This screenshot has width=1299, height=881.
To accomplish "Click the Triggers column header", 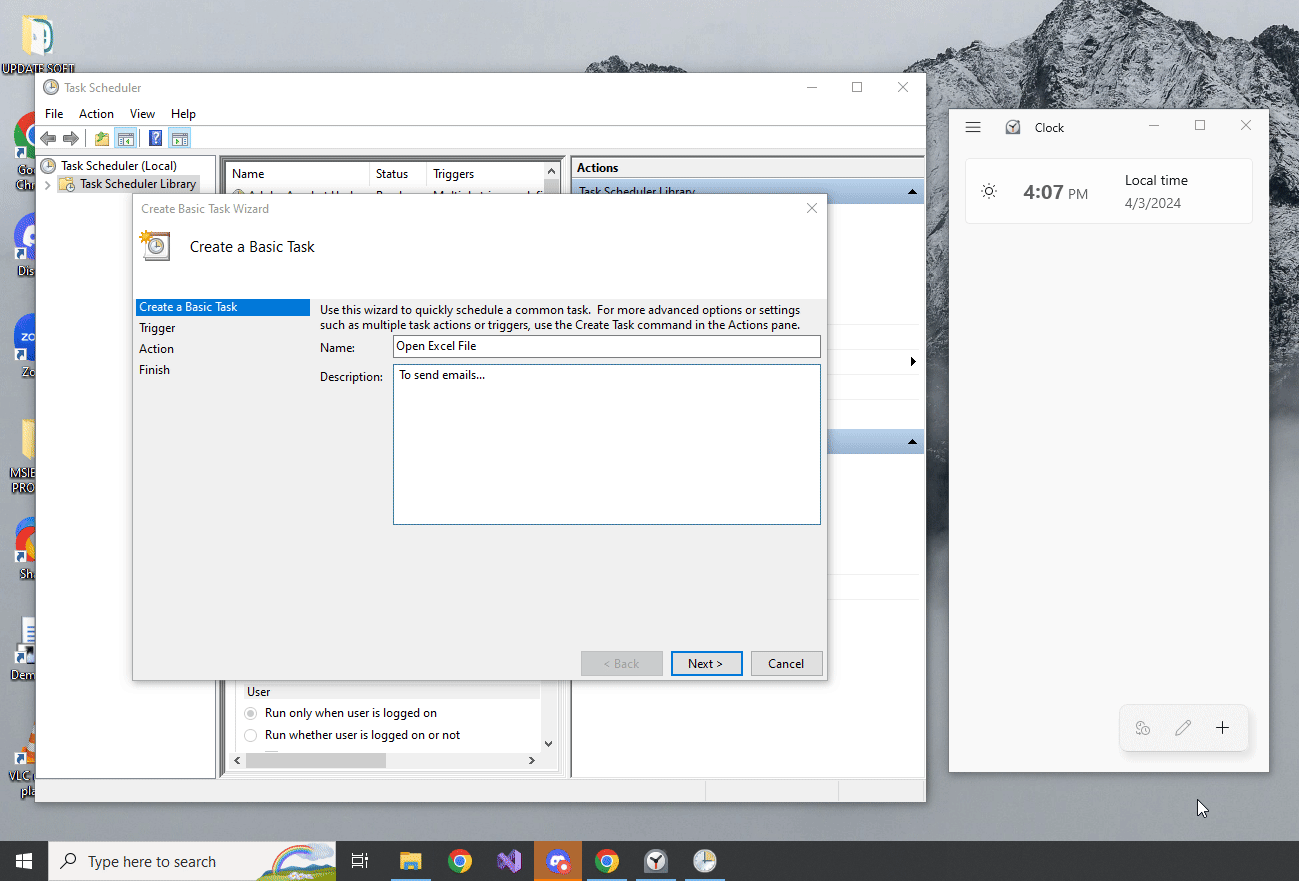I will pyautogui.click(x=485, y=174).
